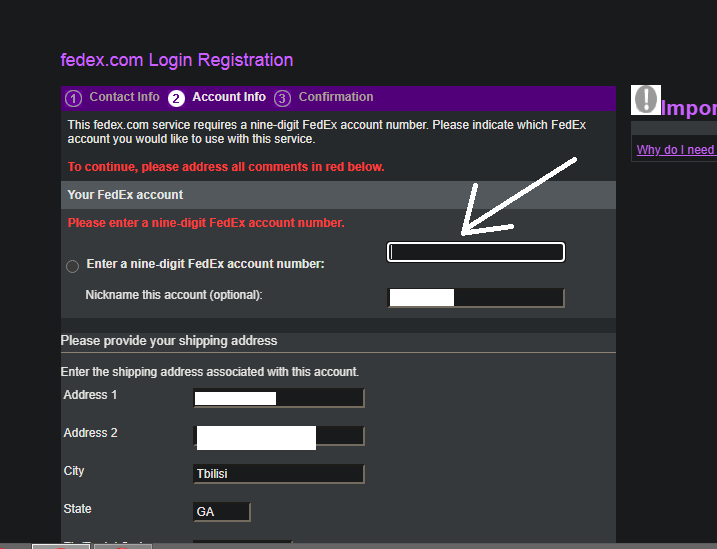This screenshot has width=717, height=549.
Task: Click the partially visible field below State
Action: click(x=242, y=542)
